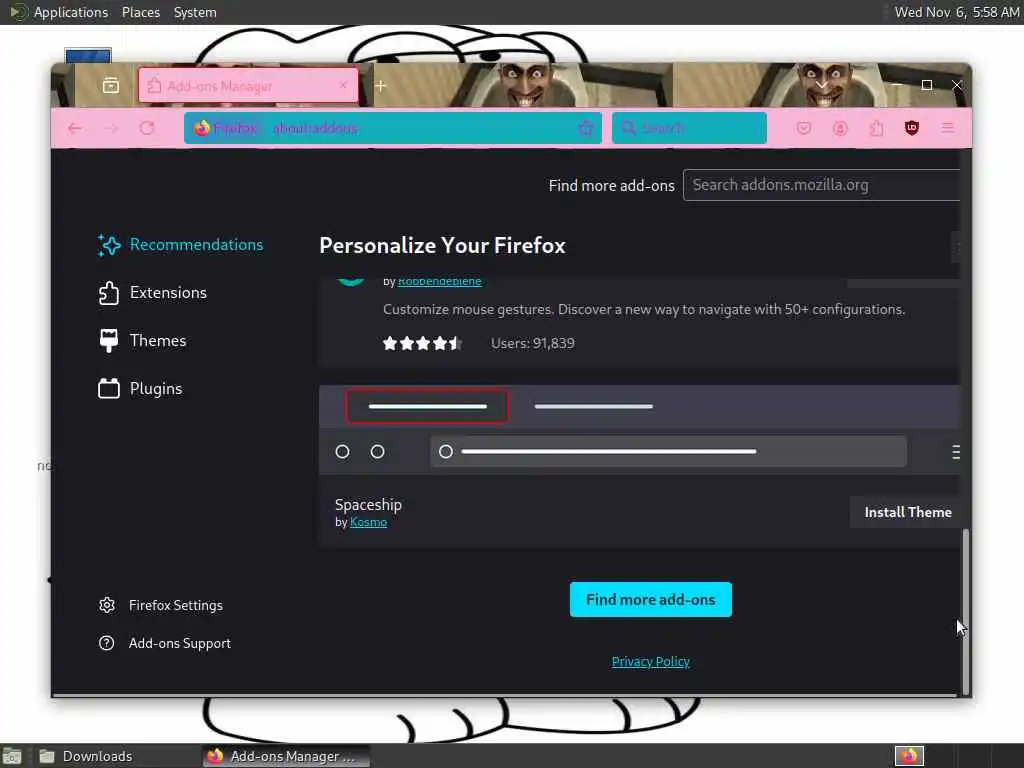
Task: Click Search addons.mozilla.org field
Action: [x=821, y=185]
